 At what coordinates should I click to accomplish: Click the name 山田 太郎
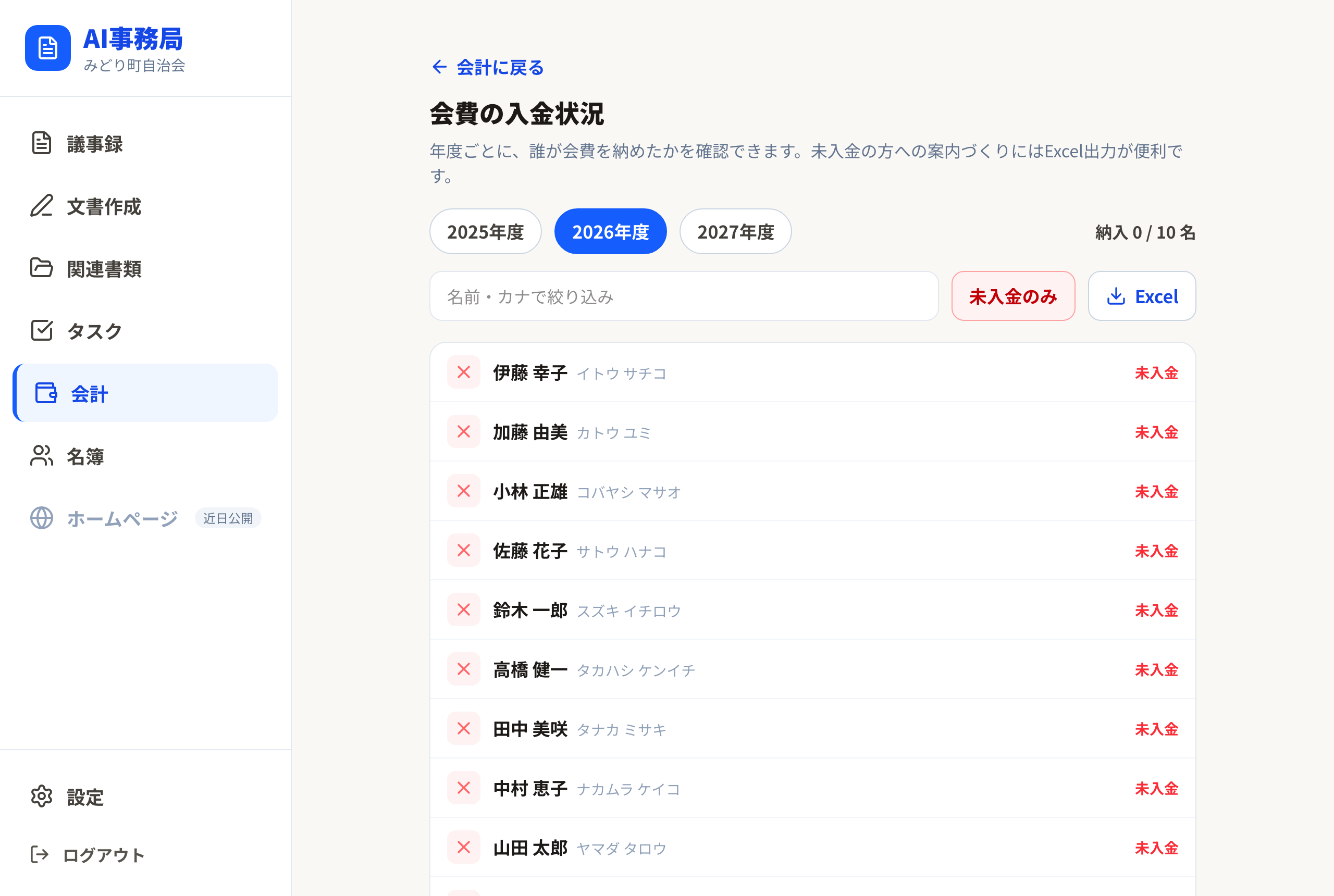click(x=530, y=848)
